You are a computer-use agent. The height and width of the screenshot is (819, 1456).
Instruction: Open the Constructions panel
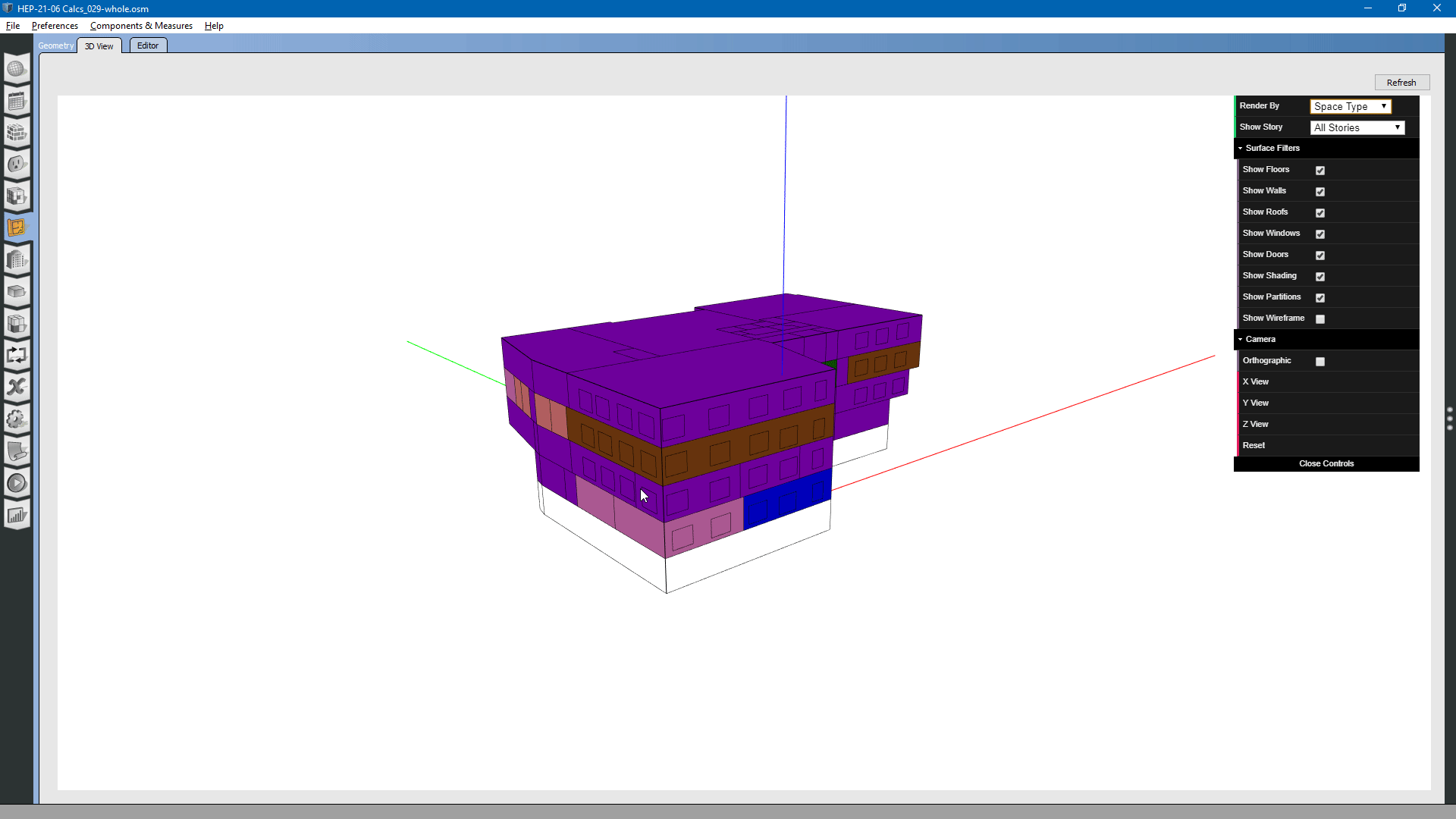17,133
